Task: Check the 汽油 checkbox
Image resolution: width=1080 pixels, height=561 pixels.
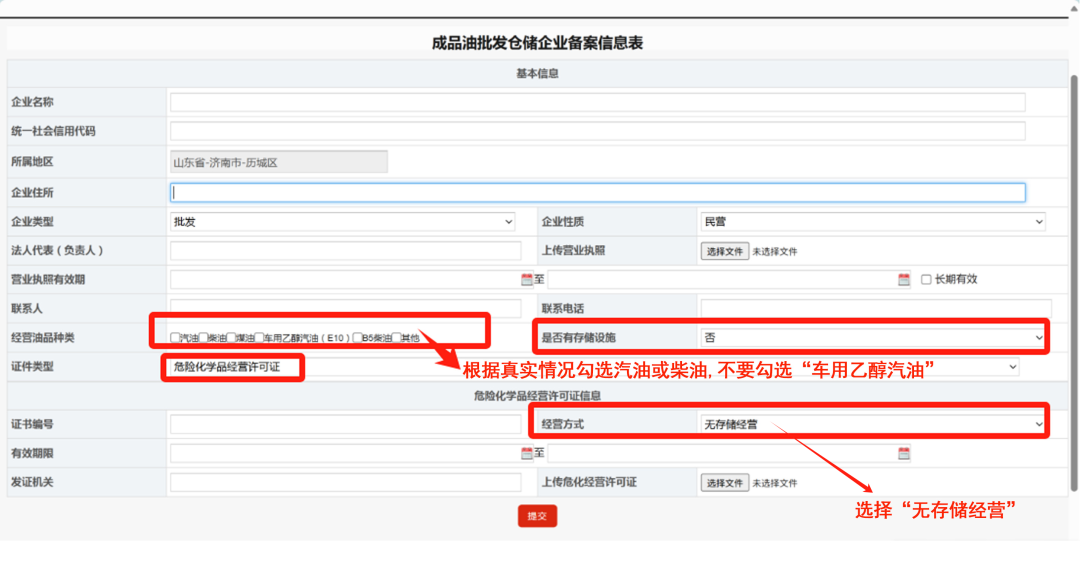Action: click(176, 338)
